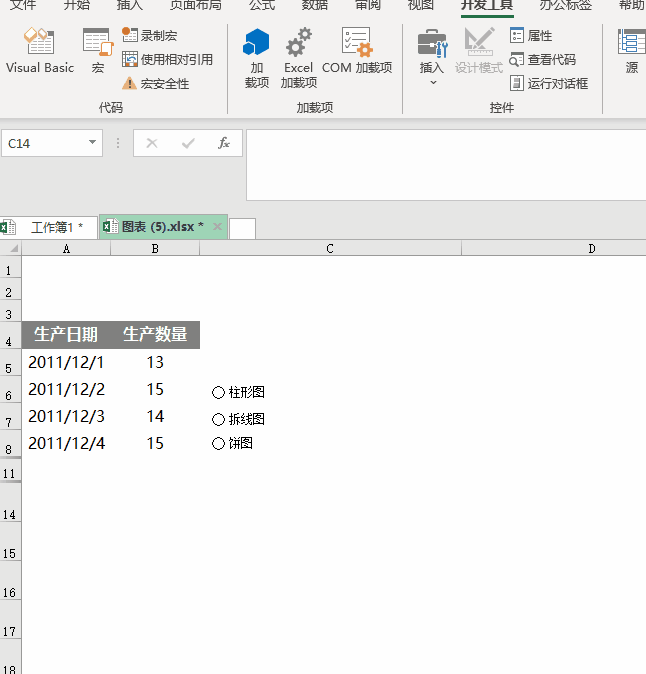
Task: Open Excel Add-ins (Excel 加载项)
Action: point(298,57)
